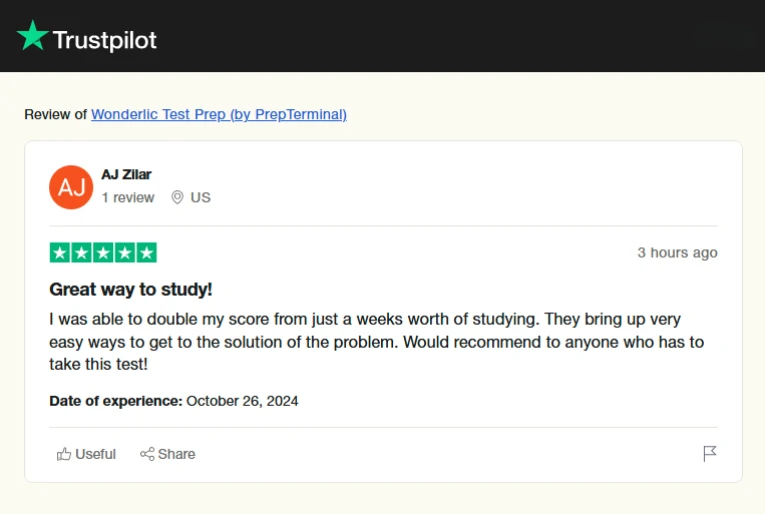Viewport: 765px width, 514px height.
Task: Click the orange AJ avatar circle
Action: tap(71, 187)
